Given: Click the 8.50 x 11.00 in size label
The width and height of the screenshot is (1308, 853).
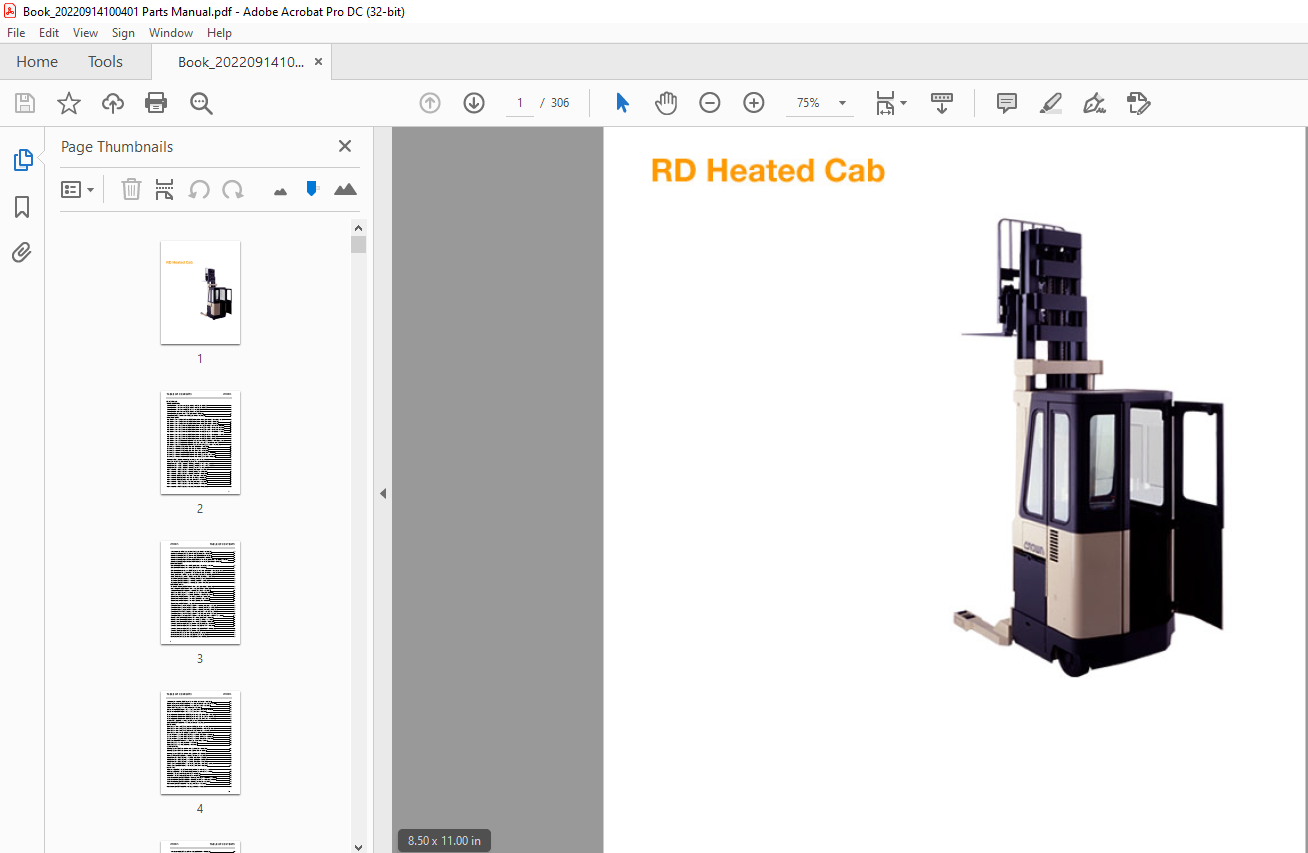Looking at the screenshot, I should 444,841.
